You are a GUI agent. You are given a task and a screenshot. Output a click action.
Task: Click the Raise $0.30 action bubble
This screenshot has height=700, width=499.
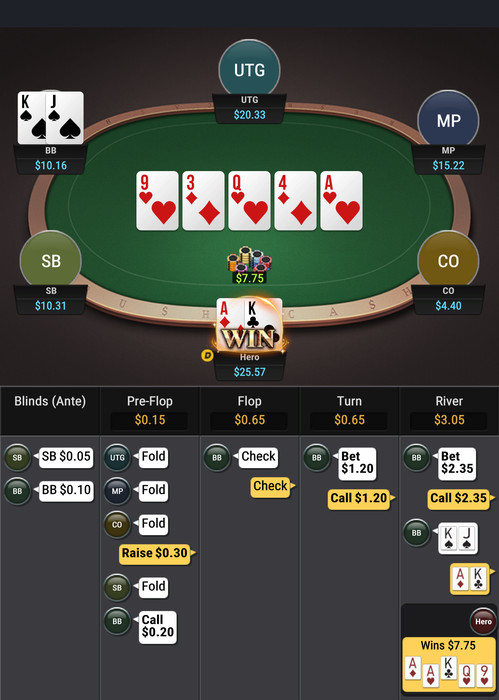pyautogui.click(x=155, y=553)
